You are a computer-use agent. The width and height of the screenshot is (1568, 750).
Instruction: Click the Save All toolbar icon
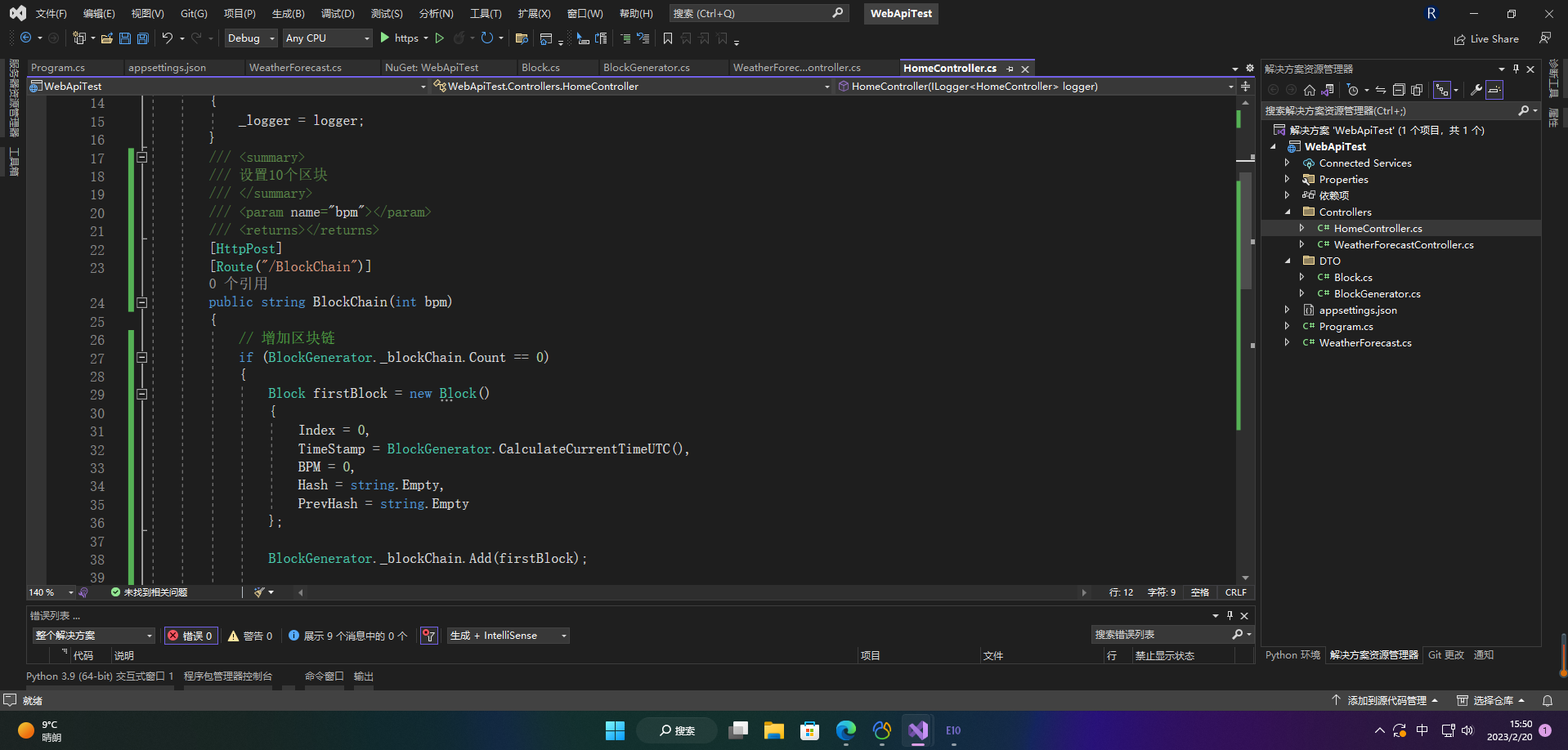pos(143,38)
